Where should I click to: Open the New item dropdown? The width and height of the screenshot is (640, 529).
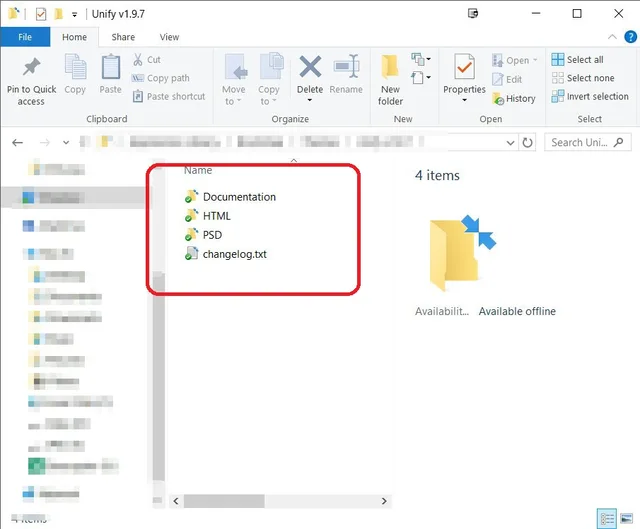(x=421, y=59)
